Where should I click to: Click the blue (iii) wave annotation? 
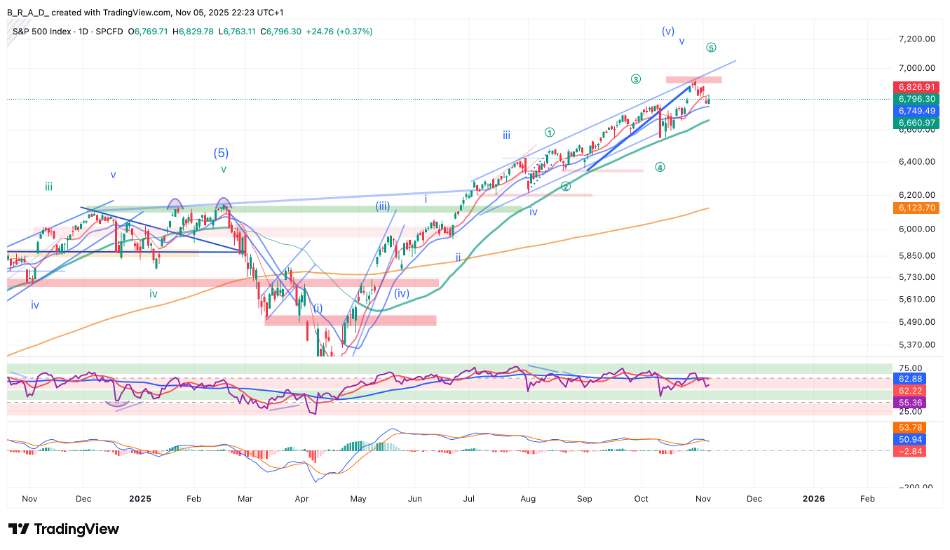coord(382,206)
